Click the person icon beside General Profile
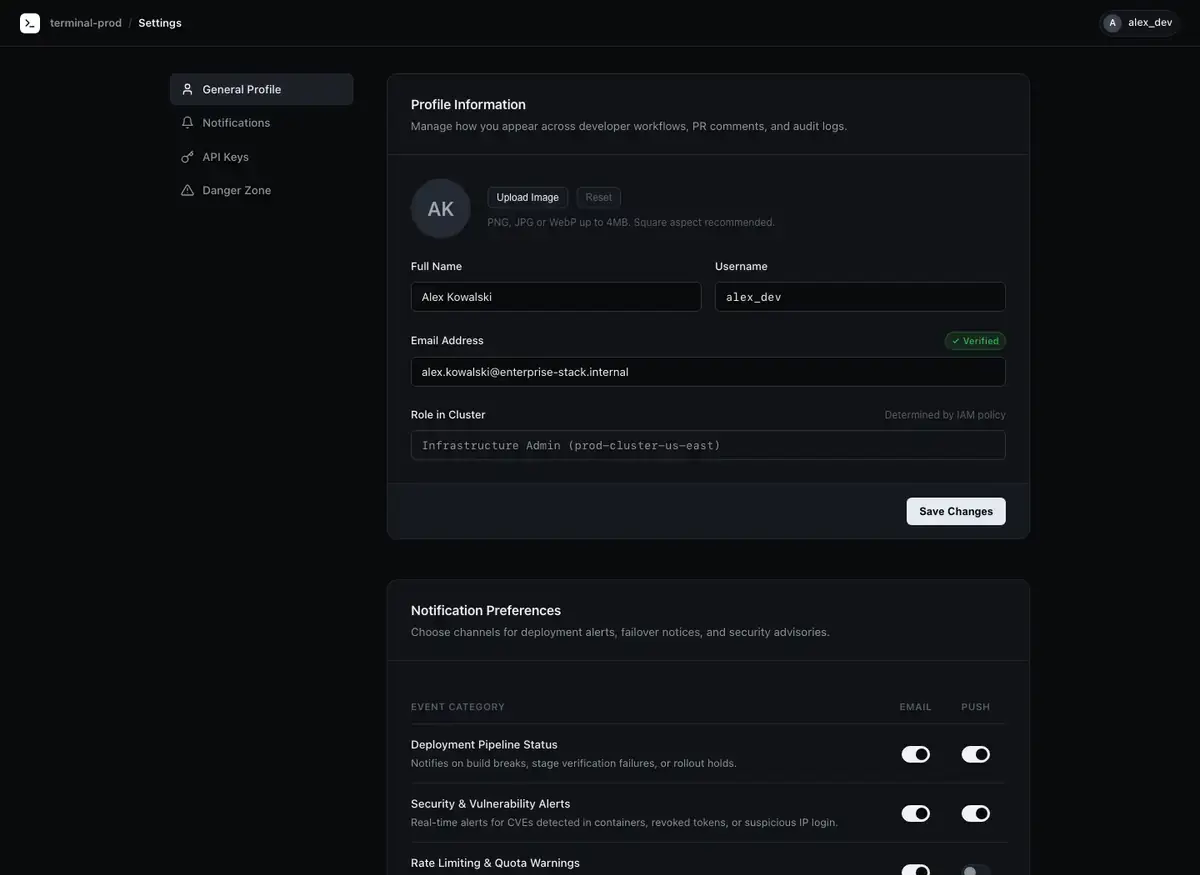 click(187, 89)
